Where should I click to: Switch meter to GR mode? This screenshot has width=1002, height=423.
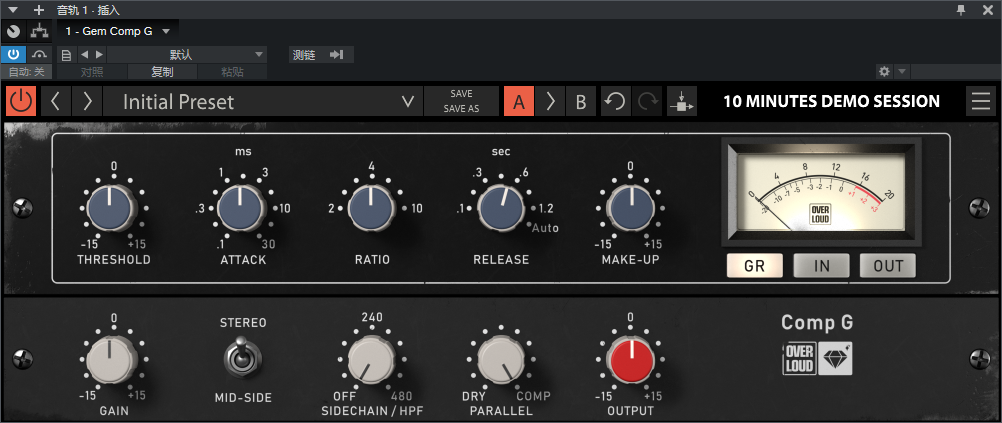click(x=755, y=266)
